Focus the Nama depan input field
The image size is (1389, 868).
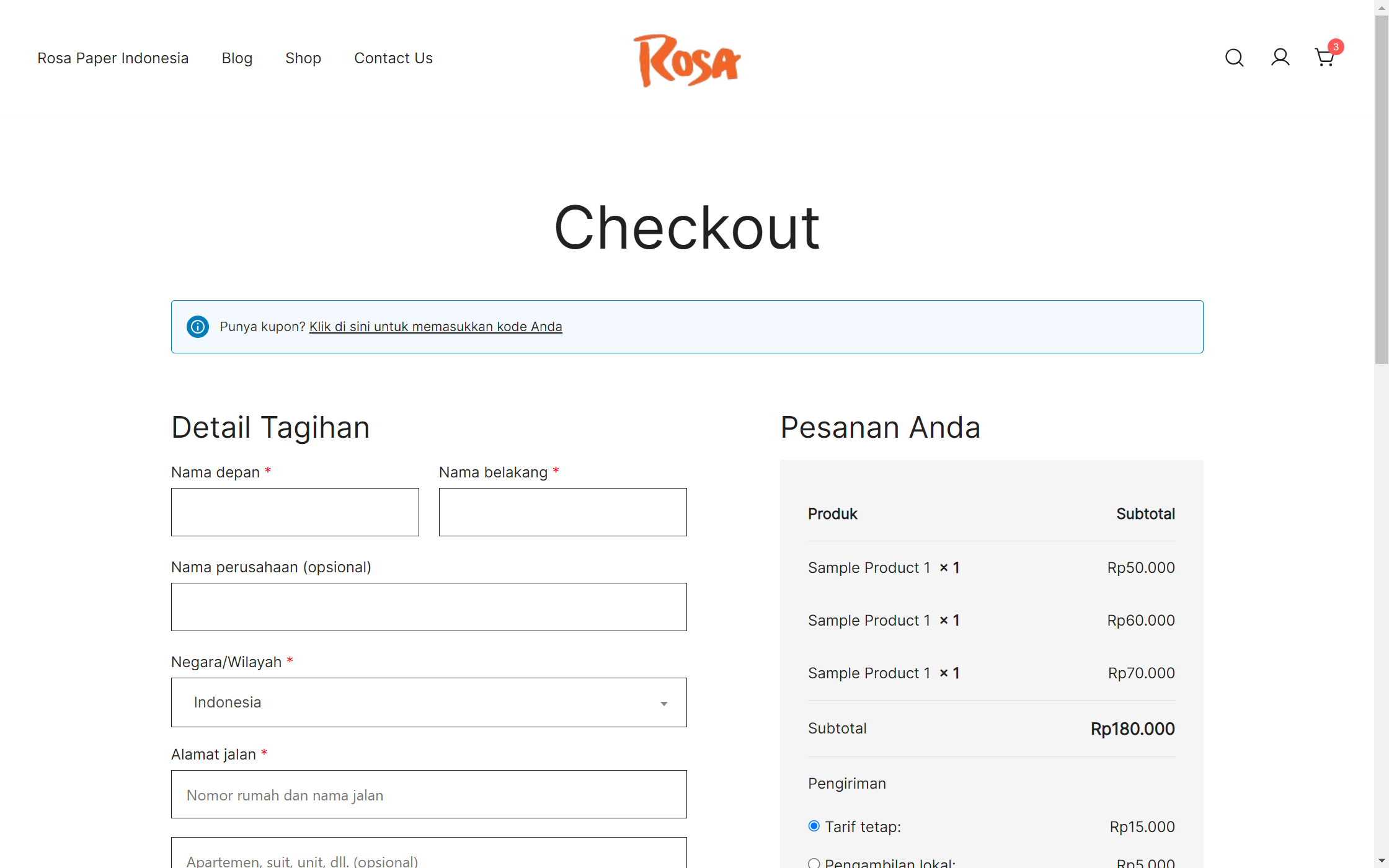[x=295, y=512]
